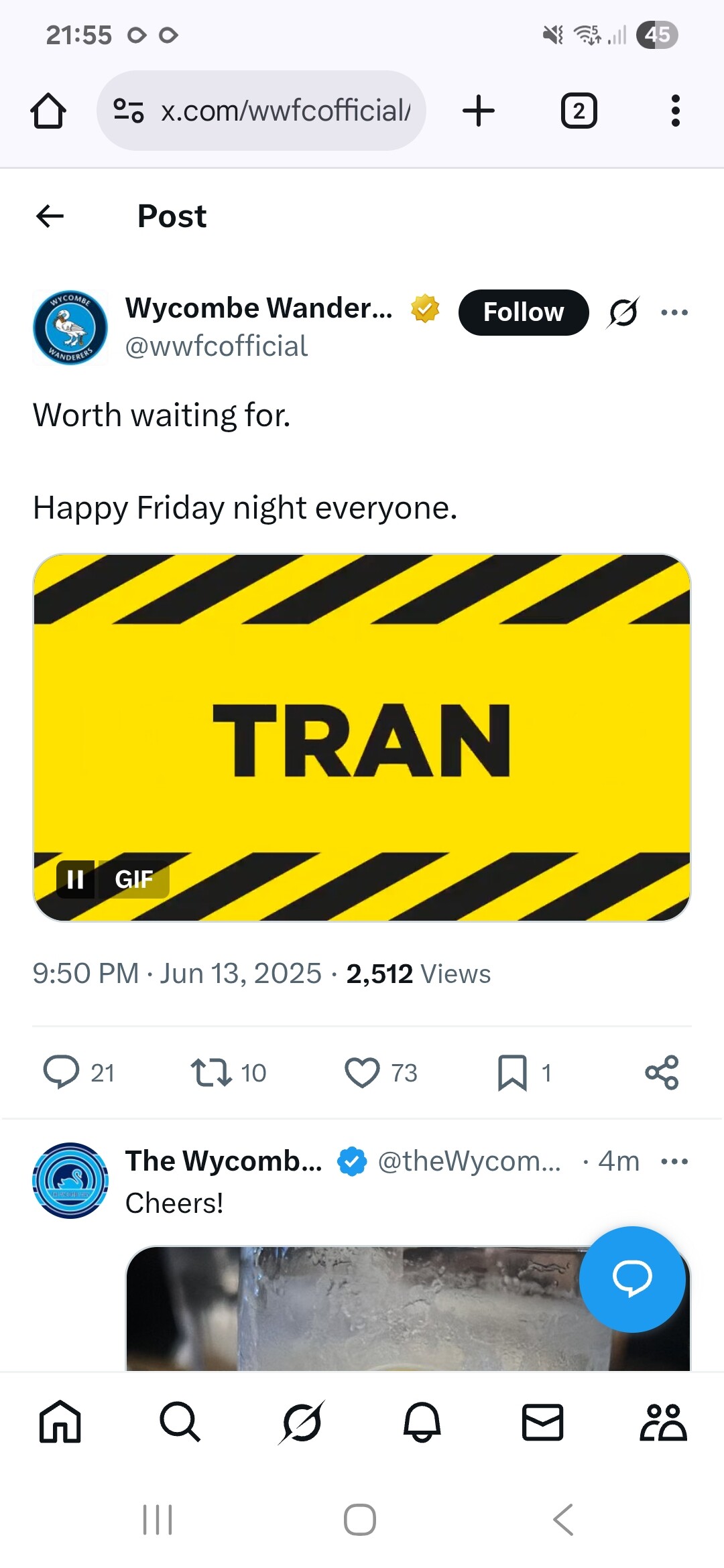Tap the browser home icon
Viewport: 724px width, 1568px height.
(48, 111)
